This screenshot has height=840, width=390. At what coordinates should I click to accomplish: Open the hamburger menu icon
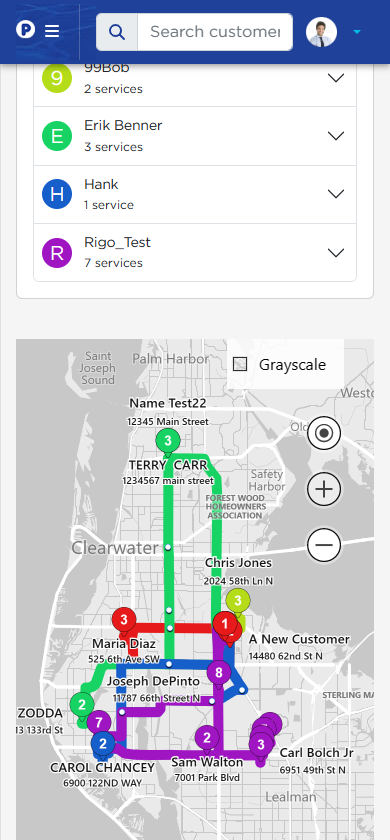[x=52, y=31]
